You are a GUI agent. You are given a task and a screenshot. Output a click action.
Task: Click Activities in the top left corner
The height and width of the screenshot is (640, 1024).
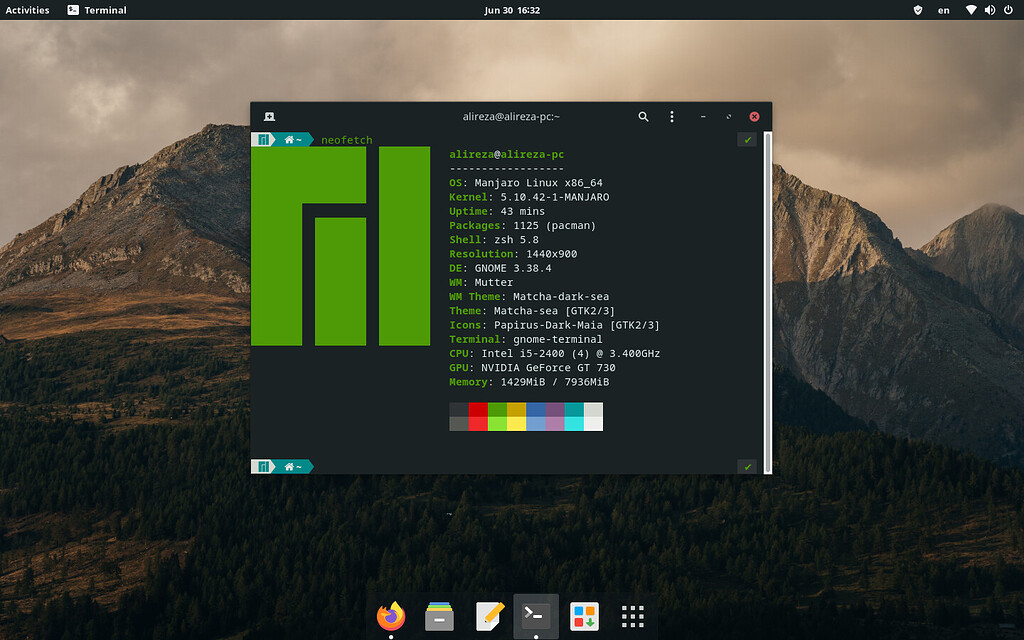(27, 10)
